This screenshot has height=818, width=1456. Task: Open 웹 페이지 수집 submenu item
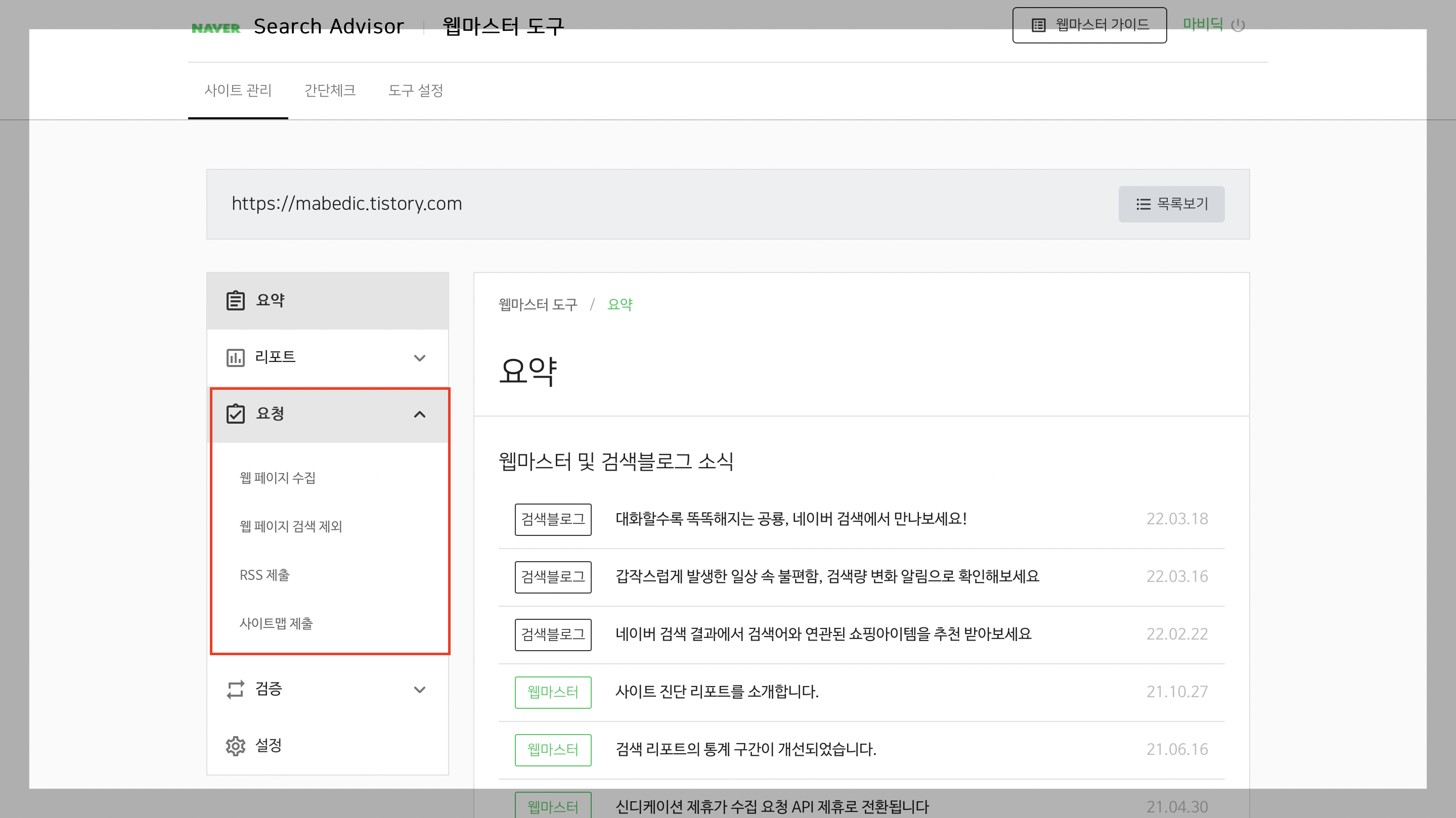(x=278, y=478)
